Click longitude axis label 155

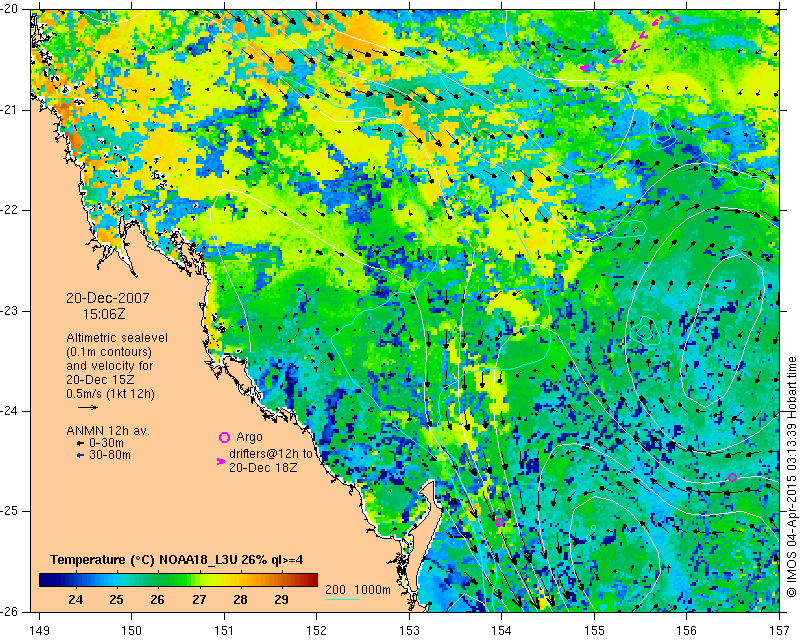click(594, 631)
